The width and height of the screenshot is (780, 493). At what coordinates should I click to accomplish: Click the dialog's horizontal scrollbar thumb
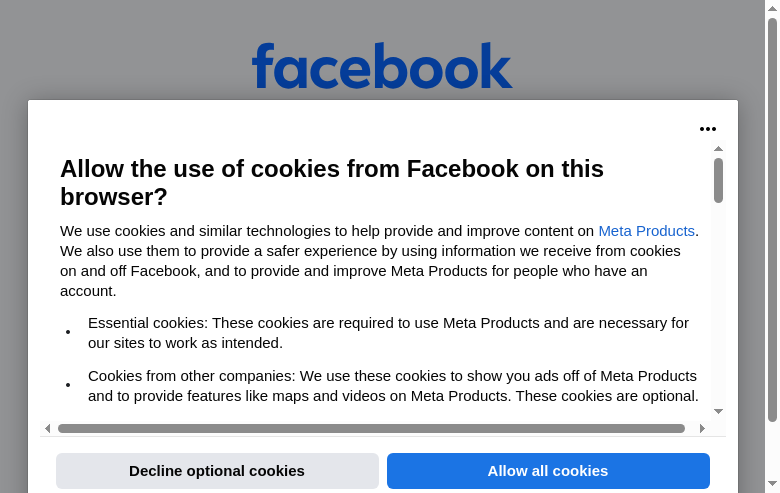click(371, 428)
